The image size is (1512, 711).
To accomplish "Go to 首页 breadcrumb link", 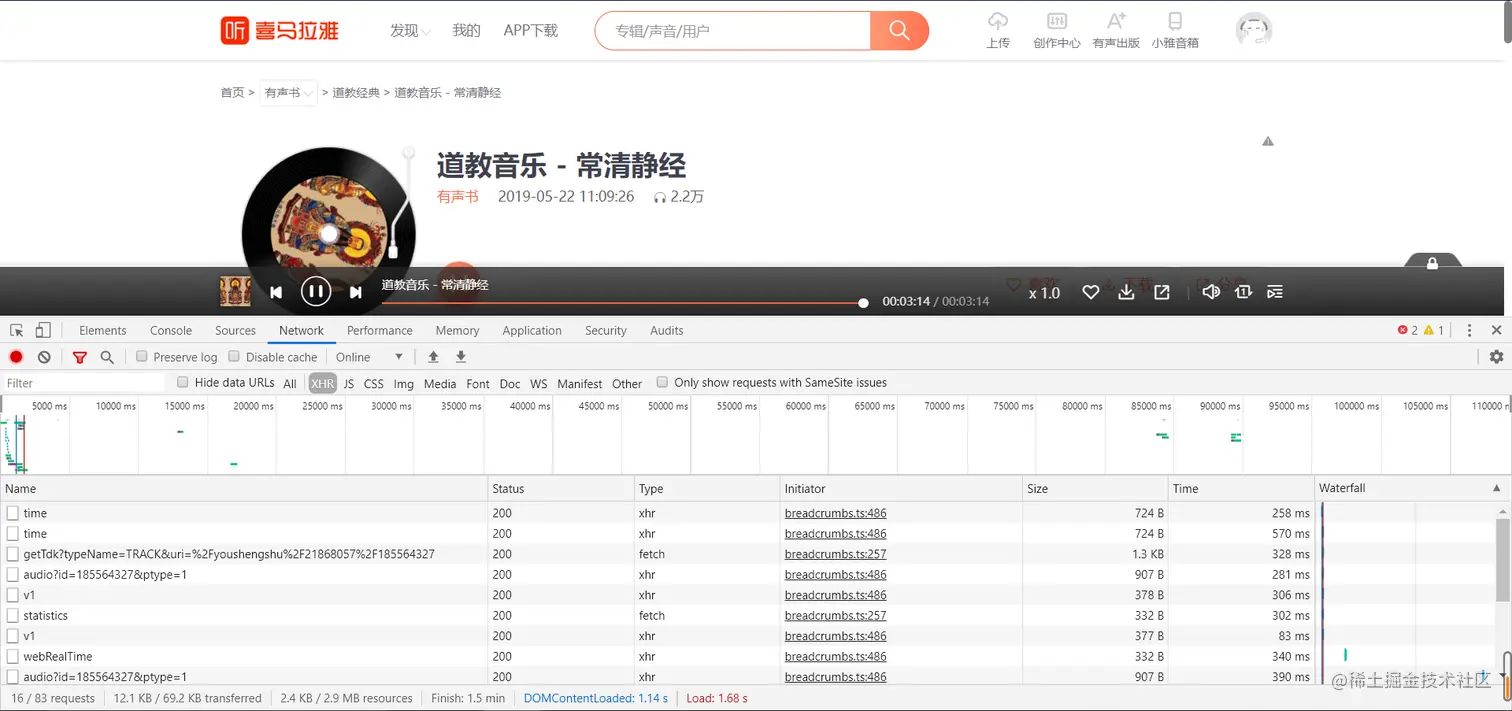I will (232, 93).
